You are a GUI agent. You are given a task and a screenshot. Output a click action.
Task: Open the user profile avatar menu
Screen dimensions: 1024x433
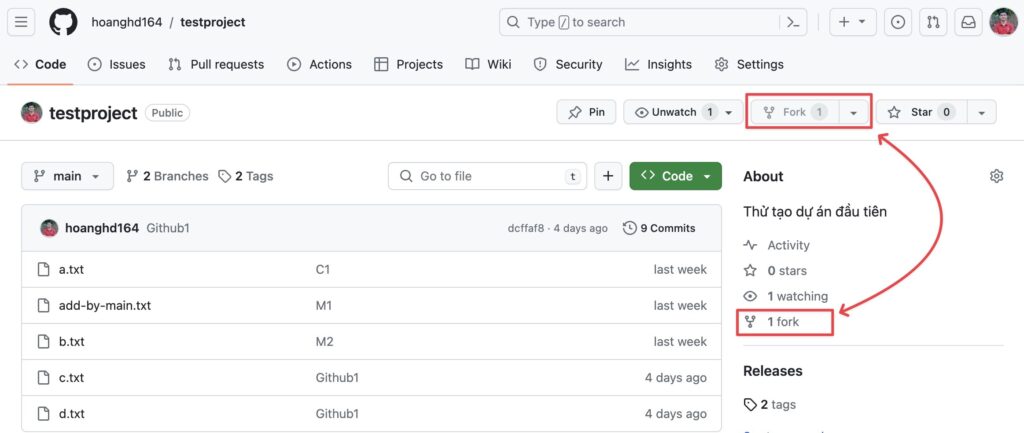coord(1003,22)
